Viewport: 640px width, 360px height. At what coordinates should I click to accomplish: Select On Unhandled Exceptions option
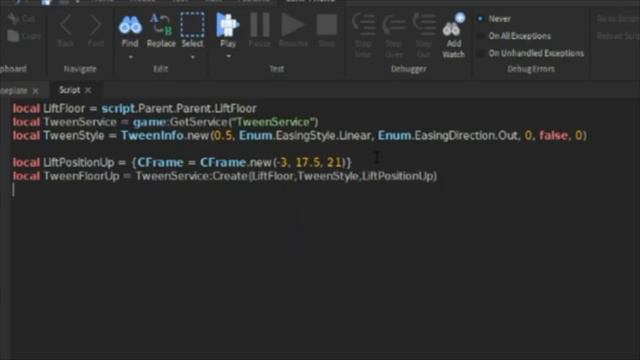(x=531, y=53)
